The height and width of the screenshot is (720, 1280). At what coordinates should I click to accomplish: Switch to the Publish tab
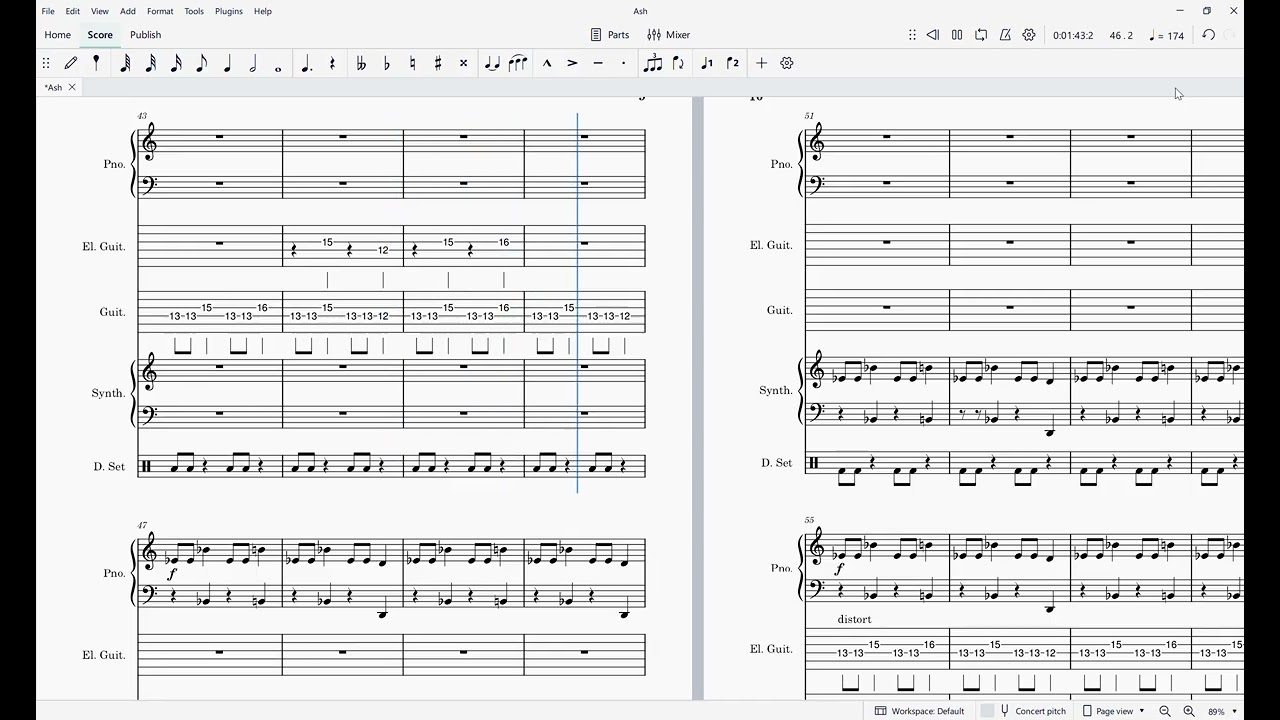coord(146,35)
